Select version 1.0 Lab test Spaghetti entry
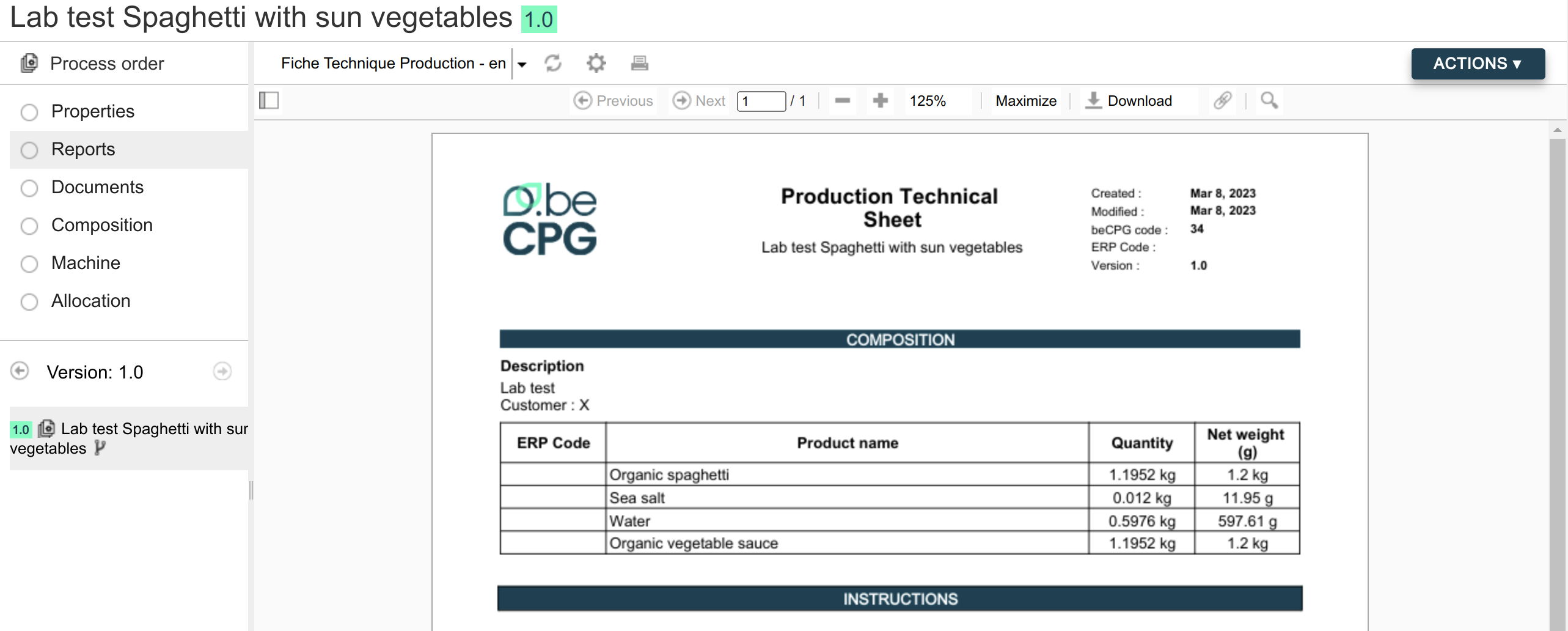The width and height of the screenshot is (1568, 631). 129,438
